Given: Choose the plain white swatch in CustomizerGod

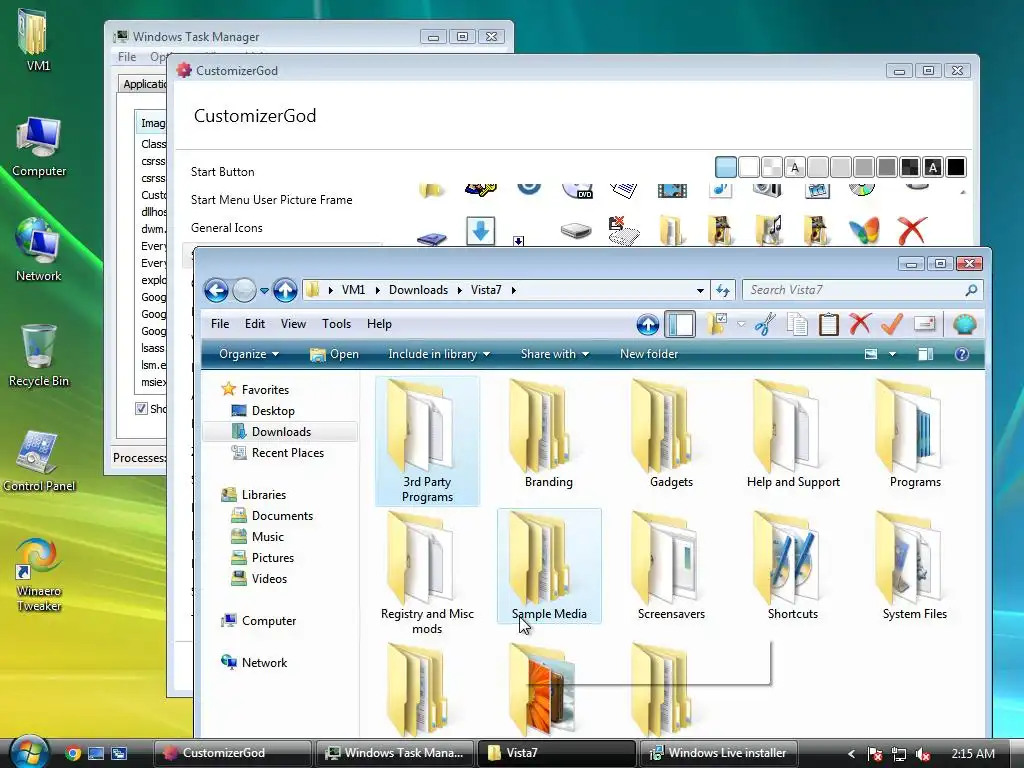Looking at the screenshot, I should tap(748, 167).
